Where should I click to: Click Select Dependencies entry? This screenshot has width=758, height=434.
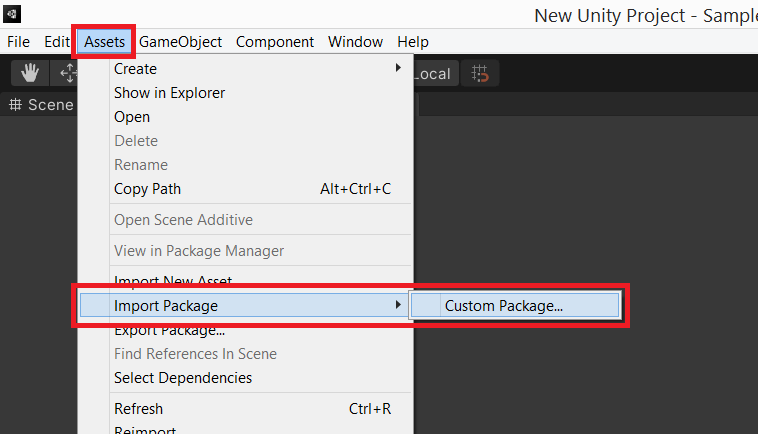coord(183,377)
